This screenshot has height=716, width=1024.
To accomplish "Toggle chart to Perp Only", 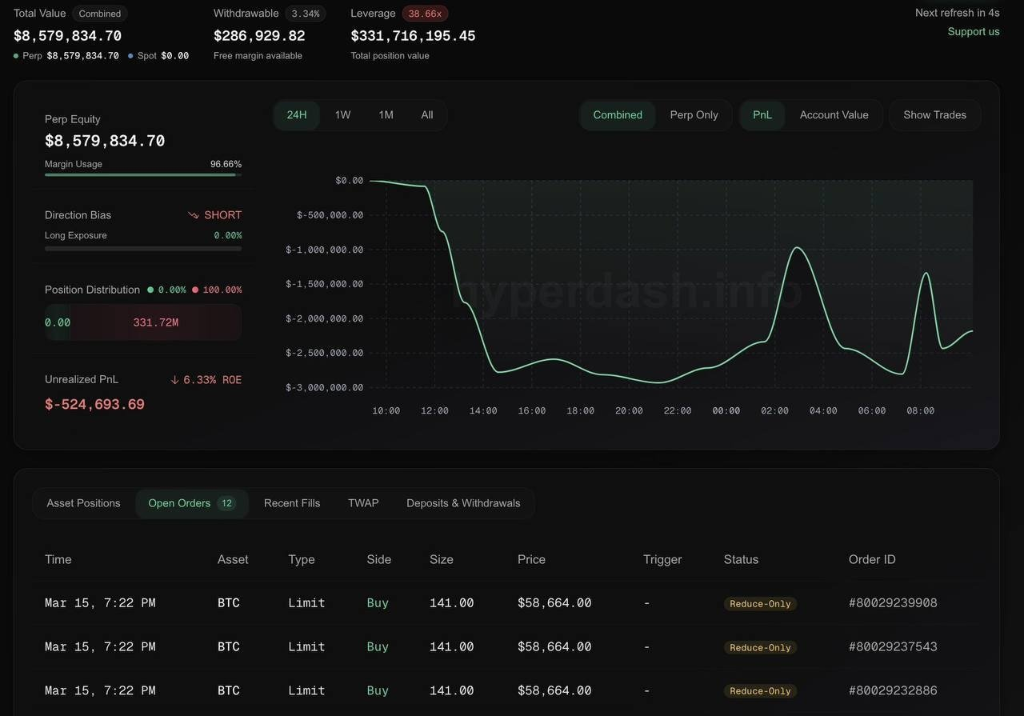I will click(694, 115).
